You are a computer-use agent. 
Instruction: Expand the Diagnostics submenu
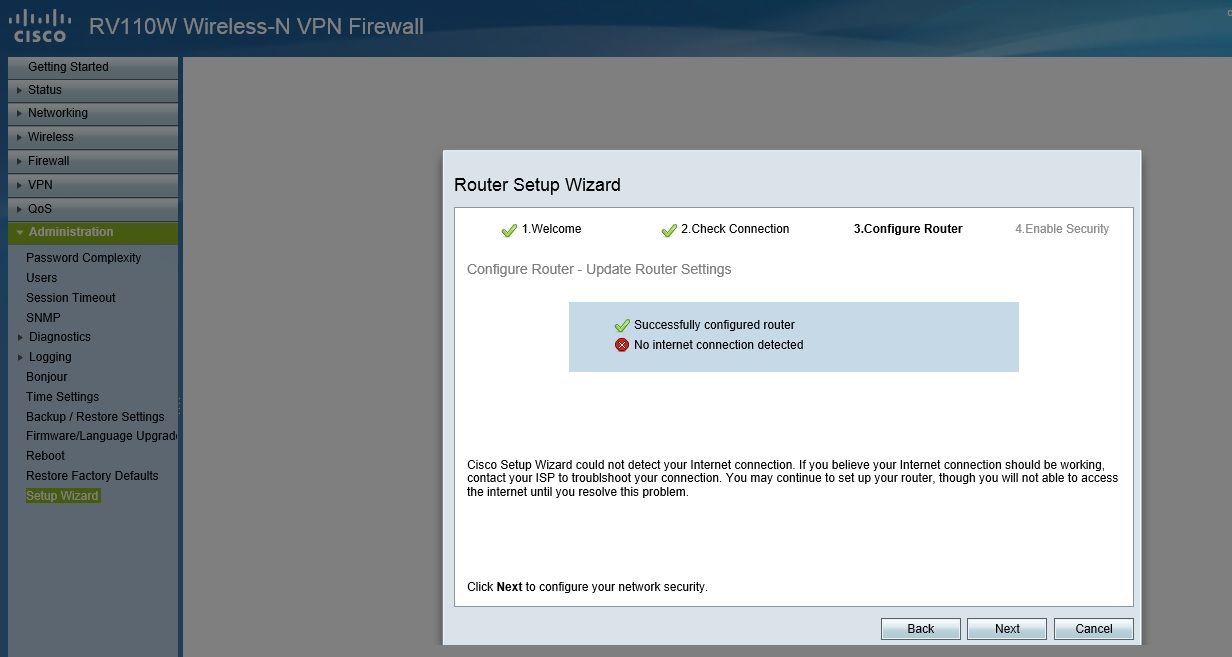pyautogui.click(x=58, y=337)
